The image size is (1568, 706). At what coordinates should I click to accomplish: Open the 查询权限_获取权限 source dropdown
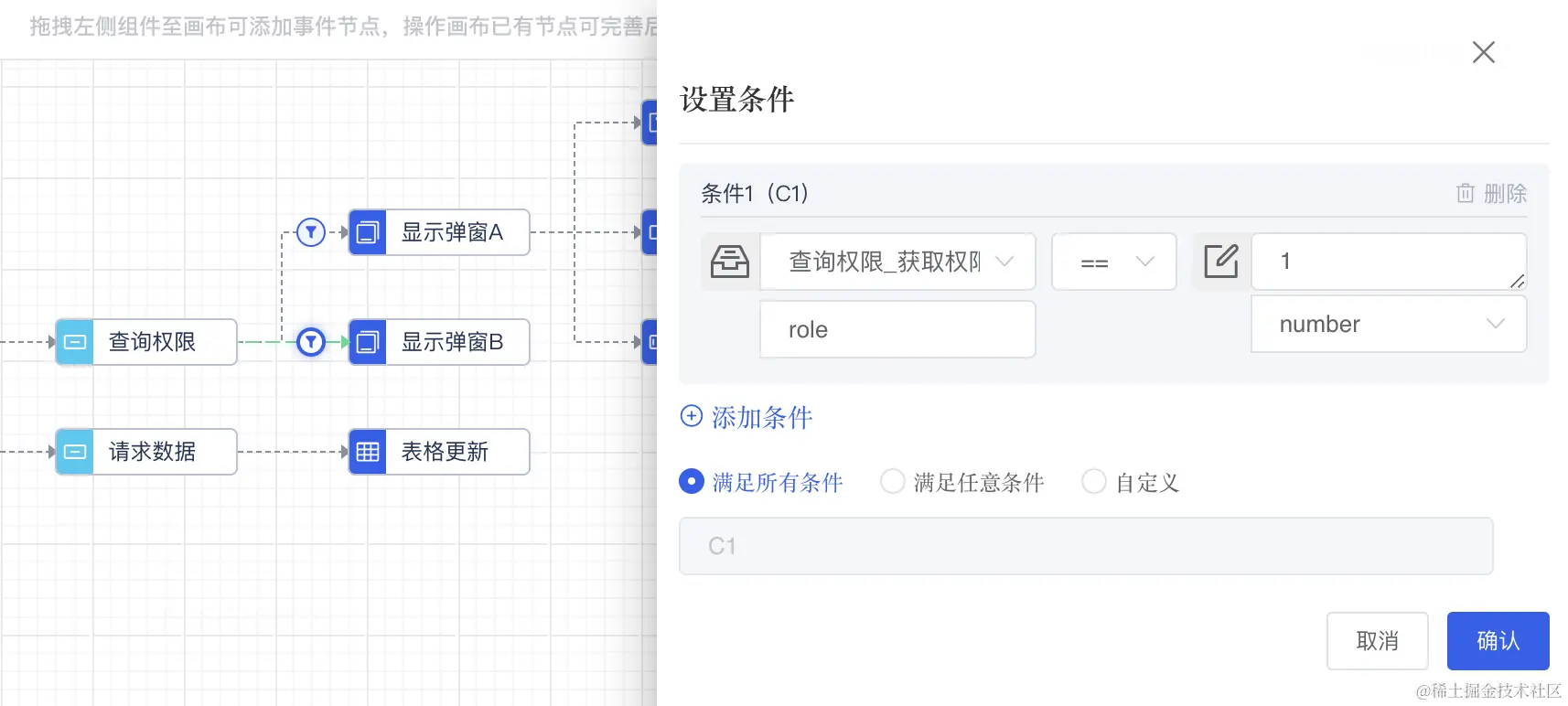point(897,262)
